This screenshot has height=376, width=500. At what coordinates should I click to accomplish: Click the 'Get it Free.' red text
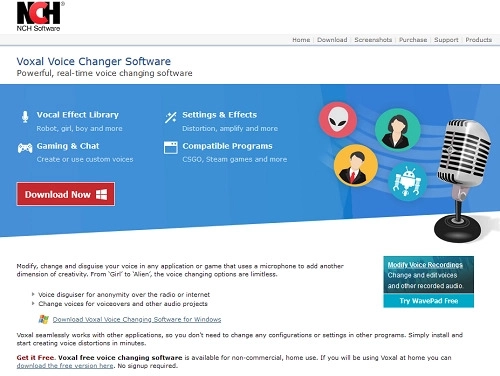coord(36,357)
